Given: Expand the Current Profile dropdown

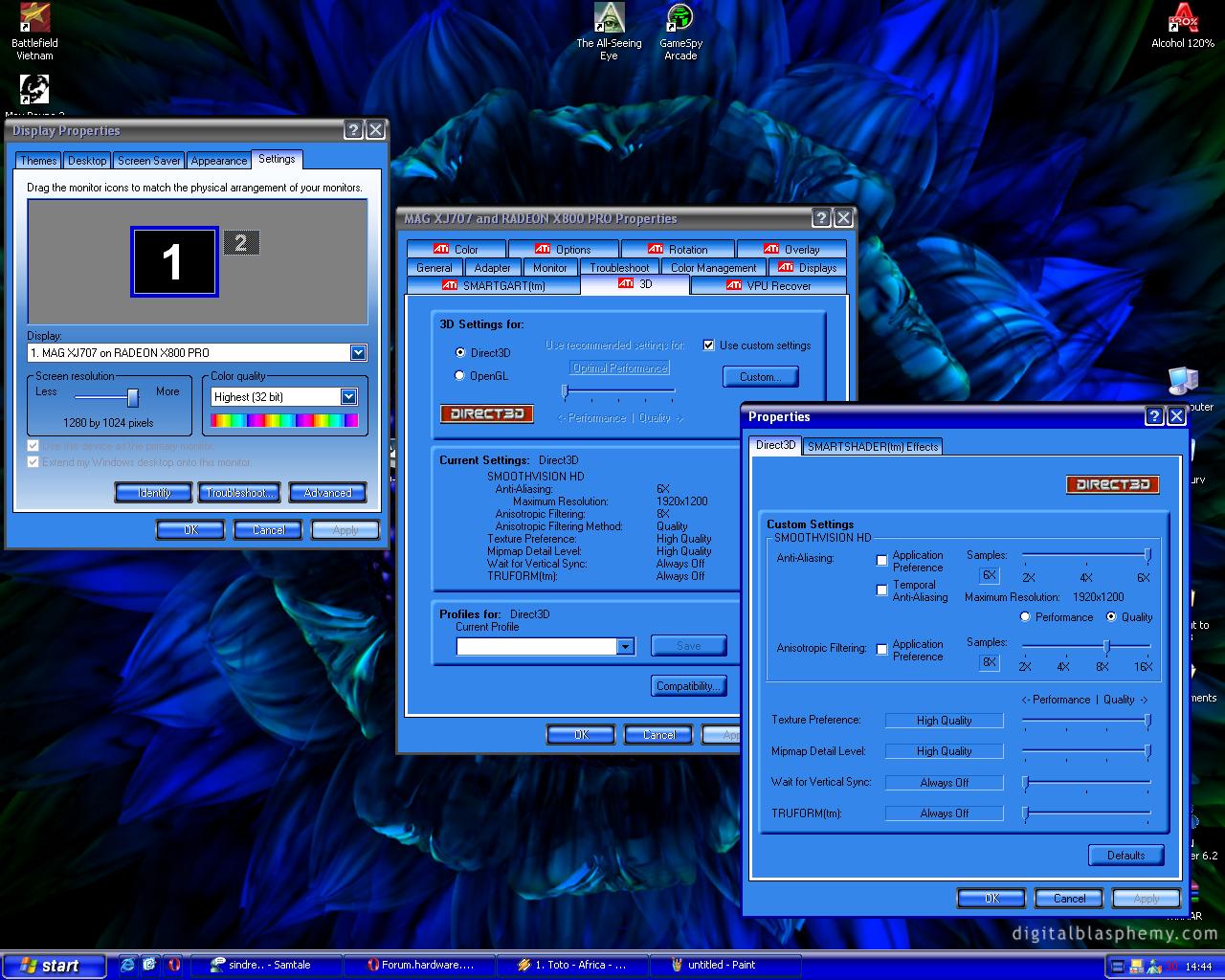Looking at the screenshot, I should point(625,647).
